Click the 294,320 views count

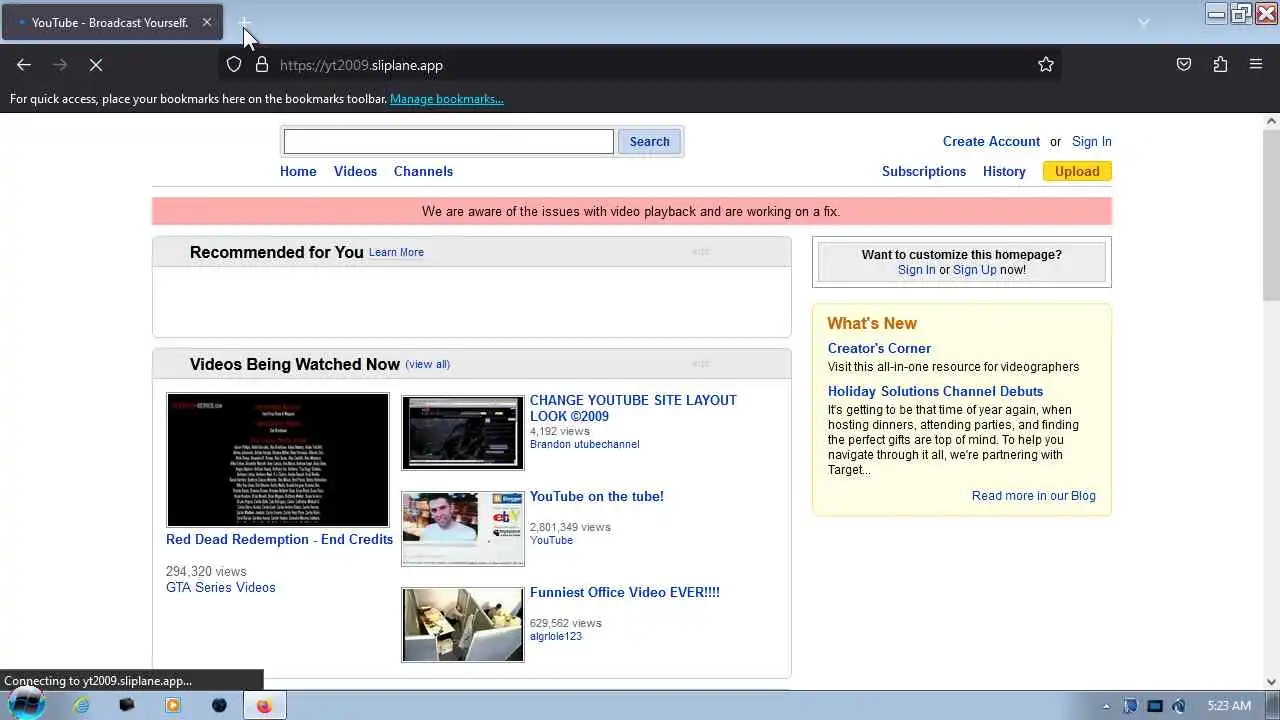[x=206, y=572]
